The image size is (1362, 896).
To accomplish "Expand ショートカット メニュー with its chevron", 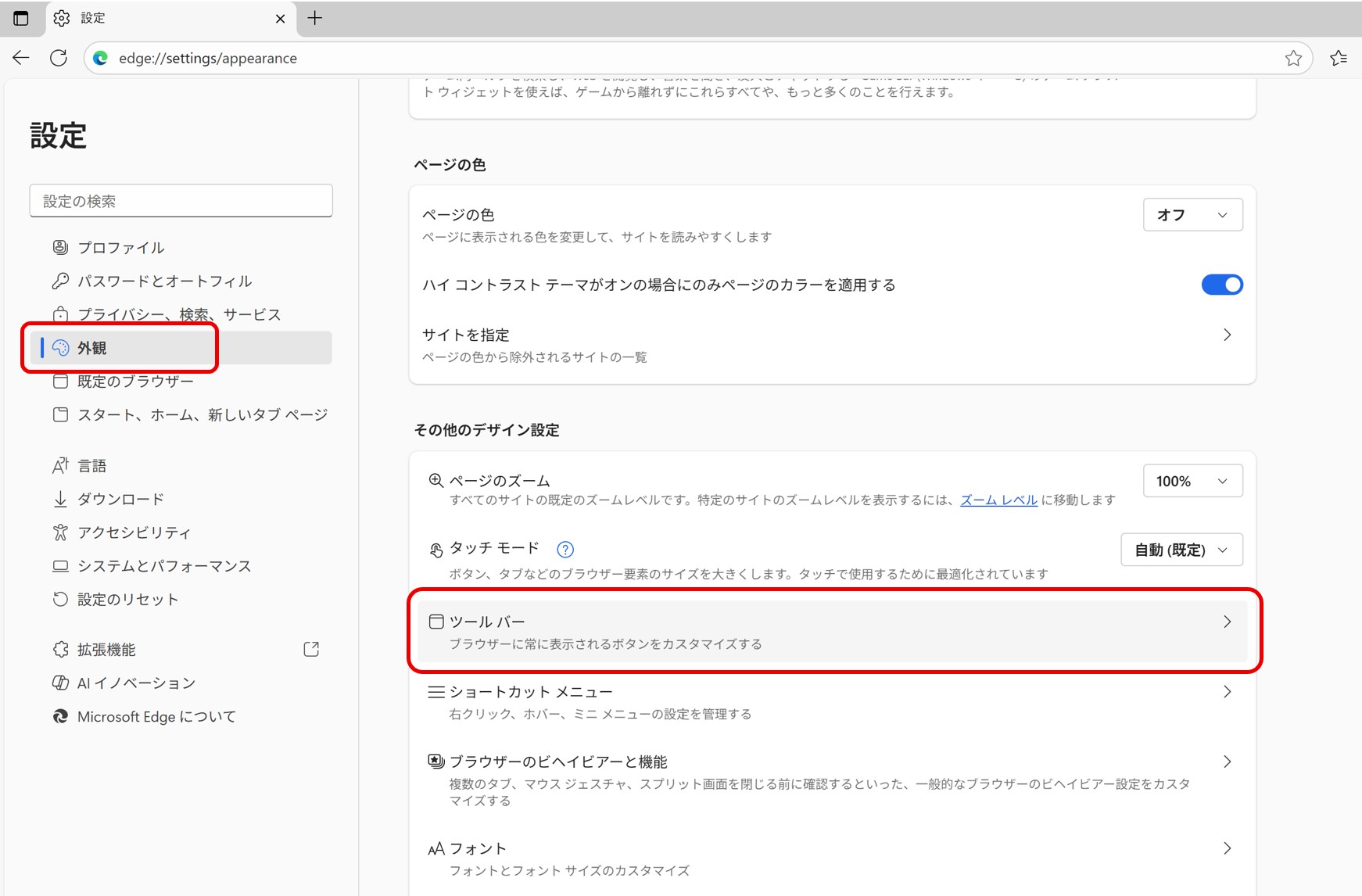I will point(1227,692).
